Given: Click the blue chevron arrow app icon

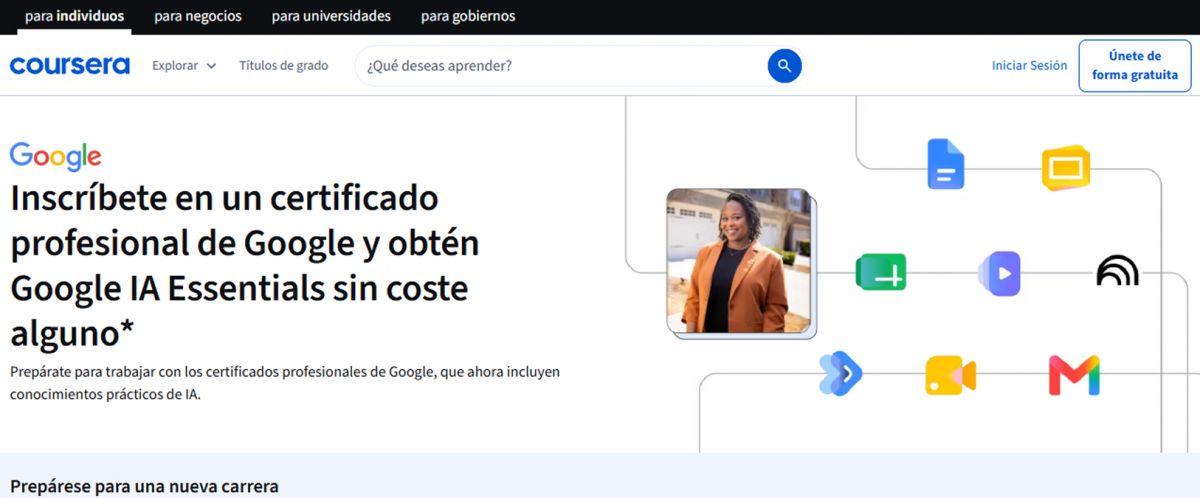Looking at the screenshot, I should 840,374.
